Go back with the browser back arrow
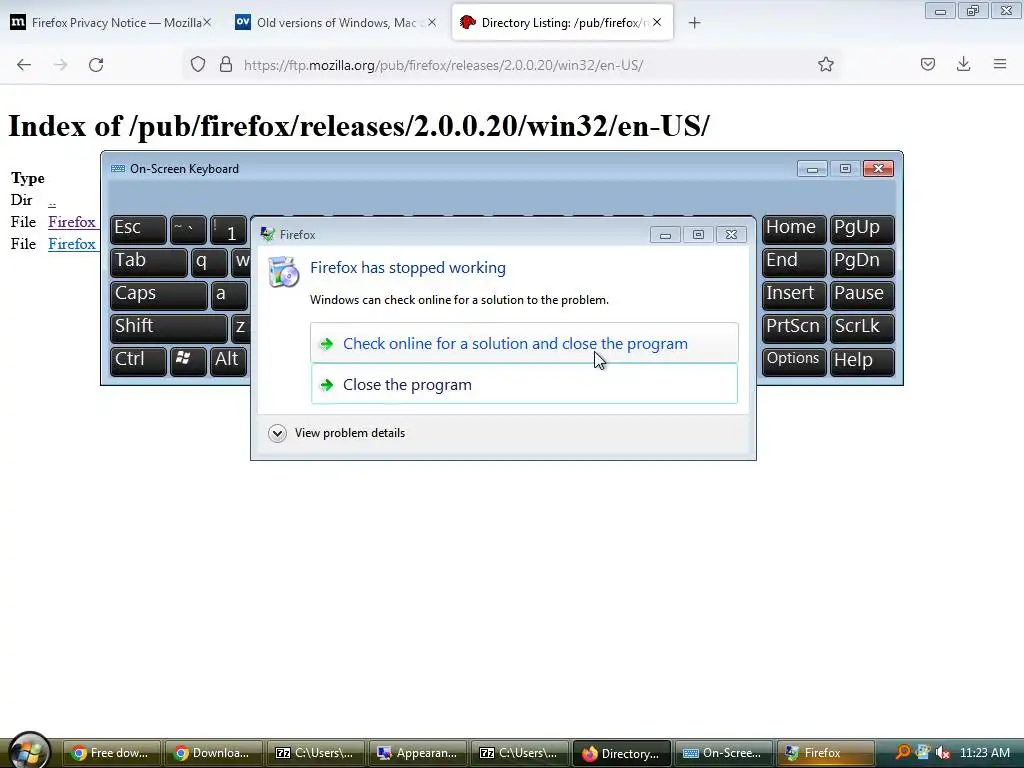This screenshot has width=1024, height=768. coord(24,65)
